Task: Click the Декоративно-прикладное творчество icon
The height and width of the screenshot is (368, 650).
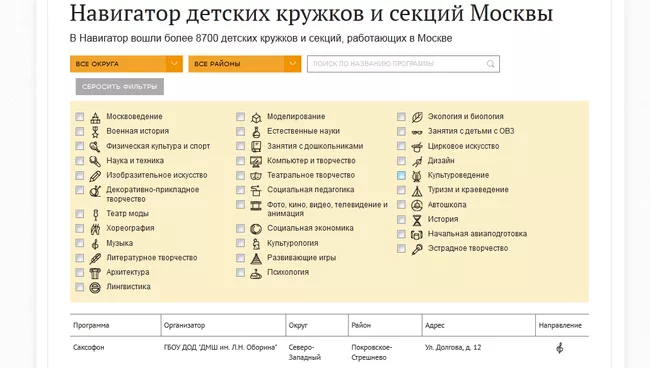Action: (x=95, y=191)
